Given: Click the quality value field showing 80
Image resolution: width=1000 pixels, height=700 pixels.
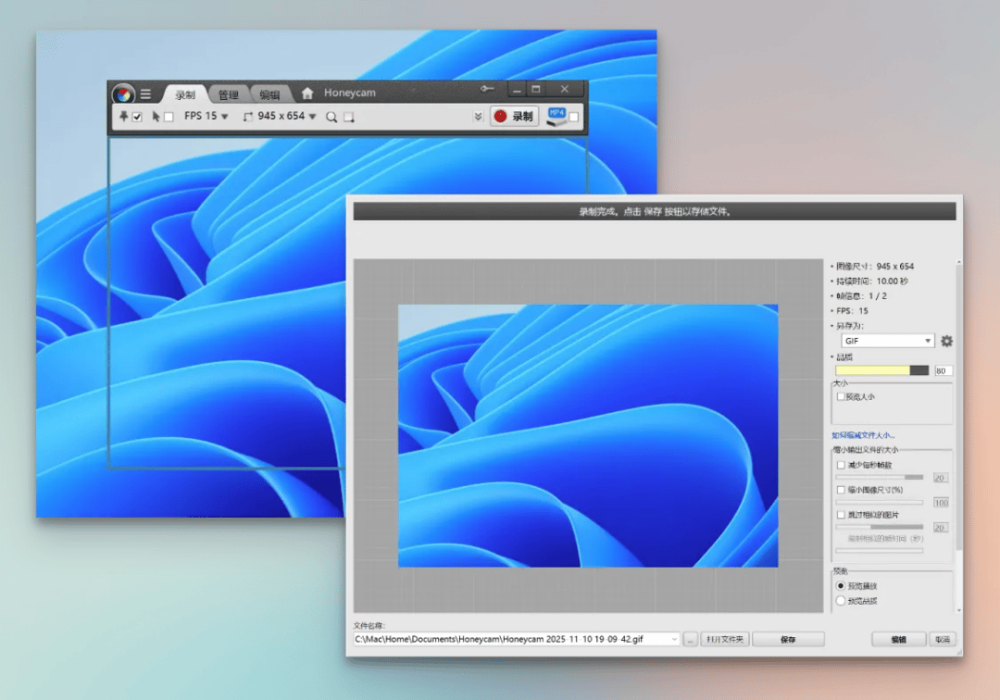Looking at the screenshot, I should (943, 370).
